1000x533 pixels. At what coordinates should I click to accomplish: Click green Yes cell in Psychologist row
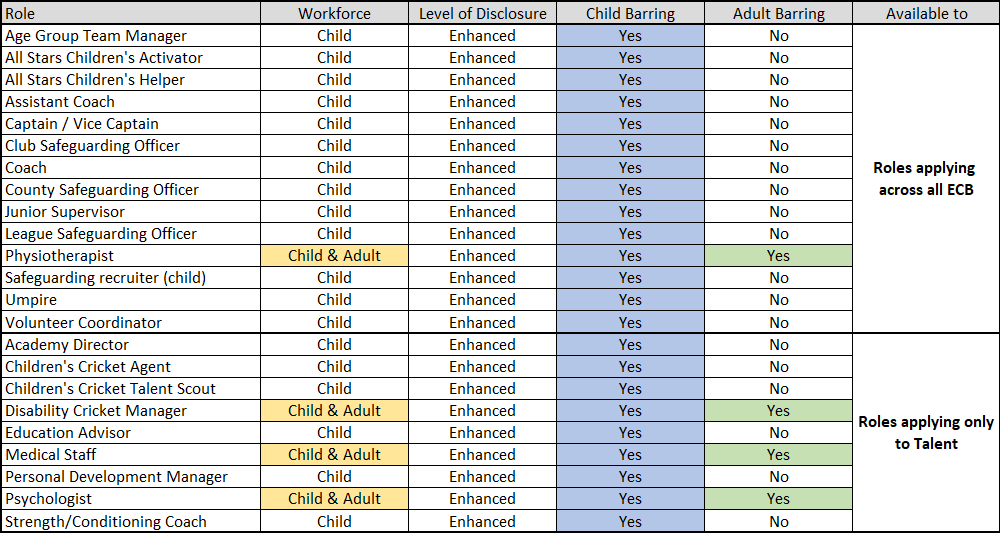click(779, 499)
